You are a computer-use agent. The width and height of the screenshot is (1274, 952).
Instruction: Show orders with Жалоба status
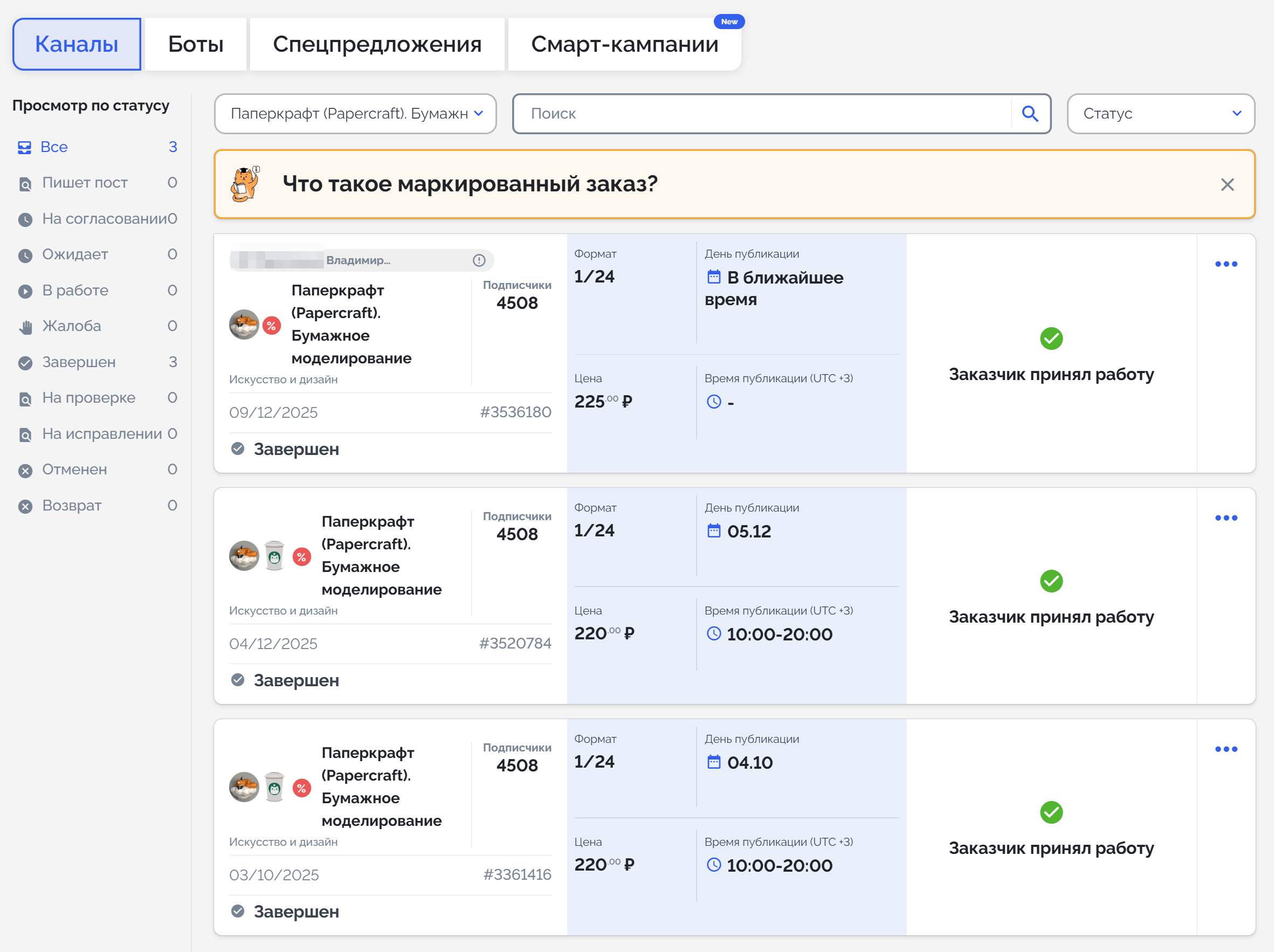71,326
